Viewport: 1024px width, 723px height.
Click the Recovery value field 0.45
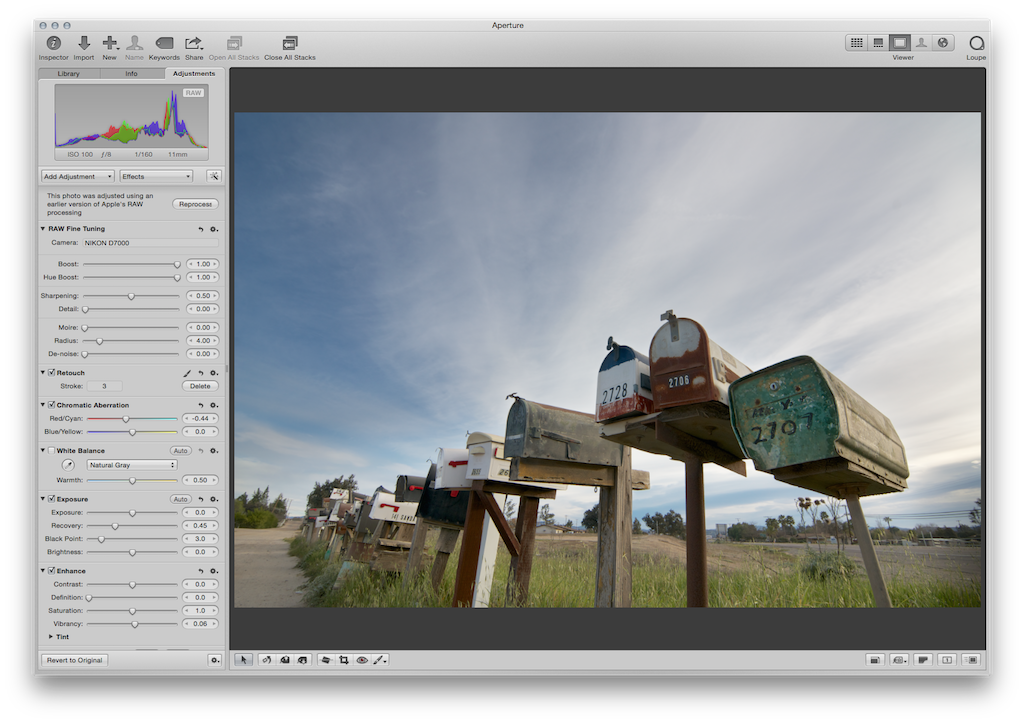tap(200, 526)
